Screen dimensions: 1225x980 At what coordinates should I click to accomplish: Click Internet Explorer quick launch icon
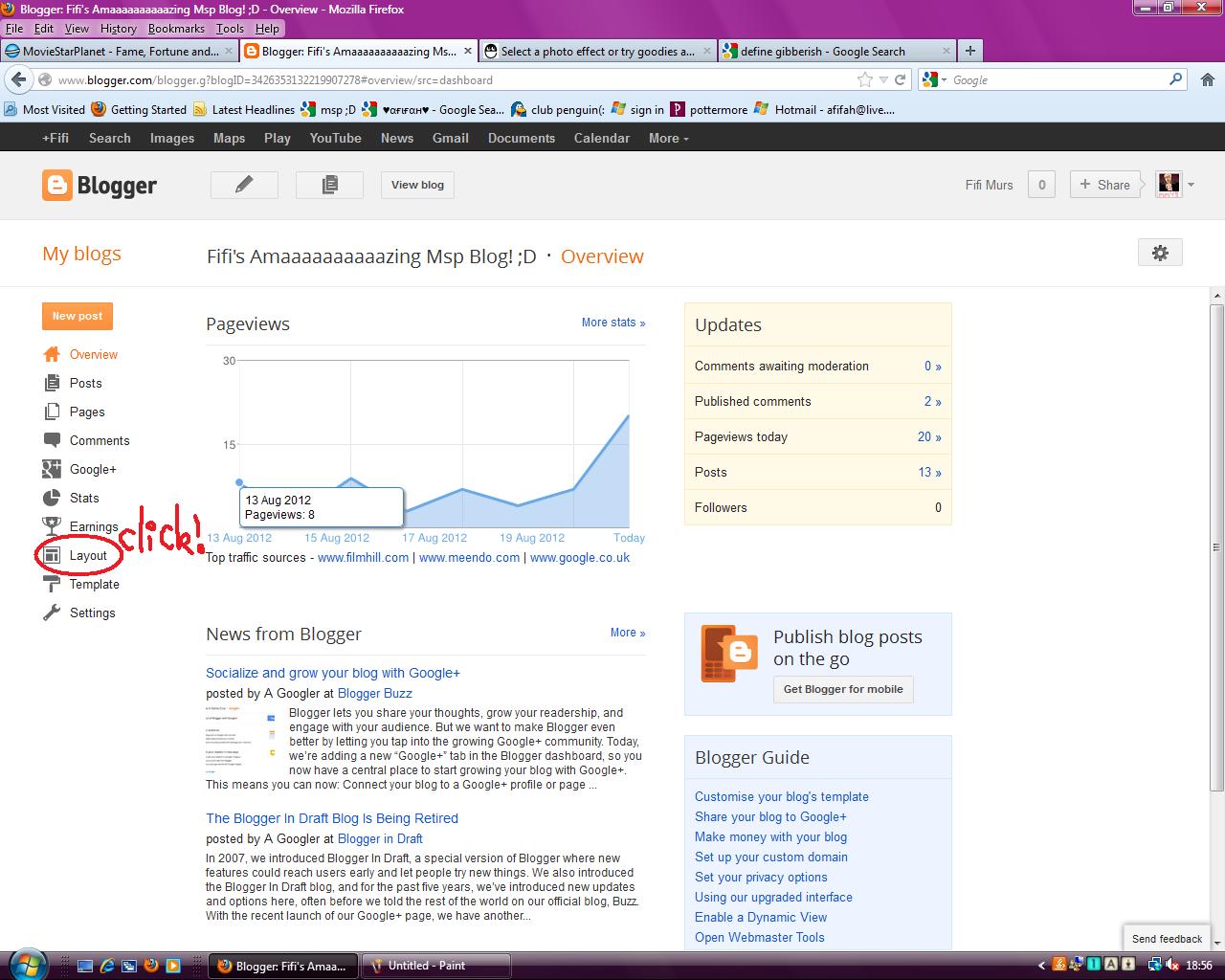pyautogui.click(x=106, y=966)
